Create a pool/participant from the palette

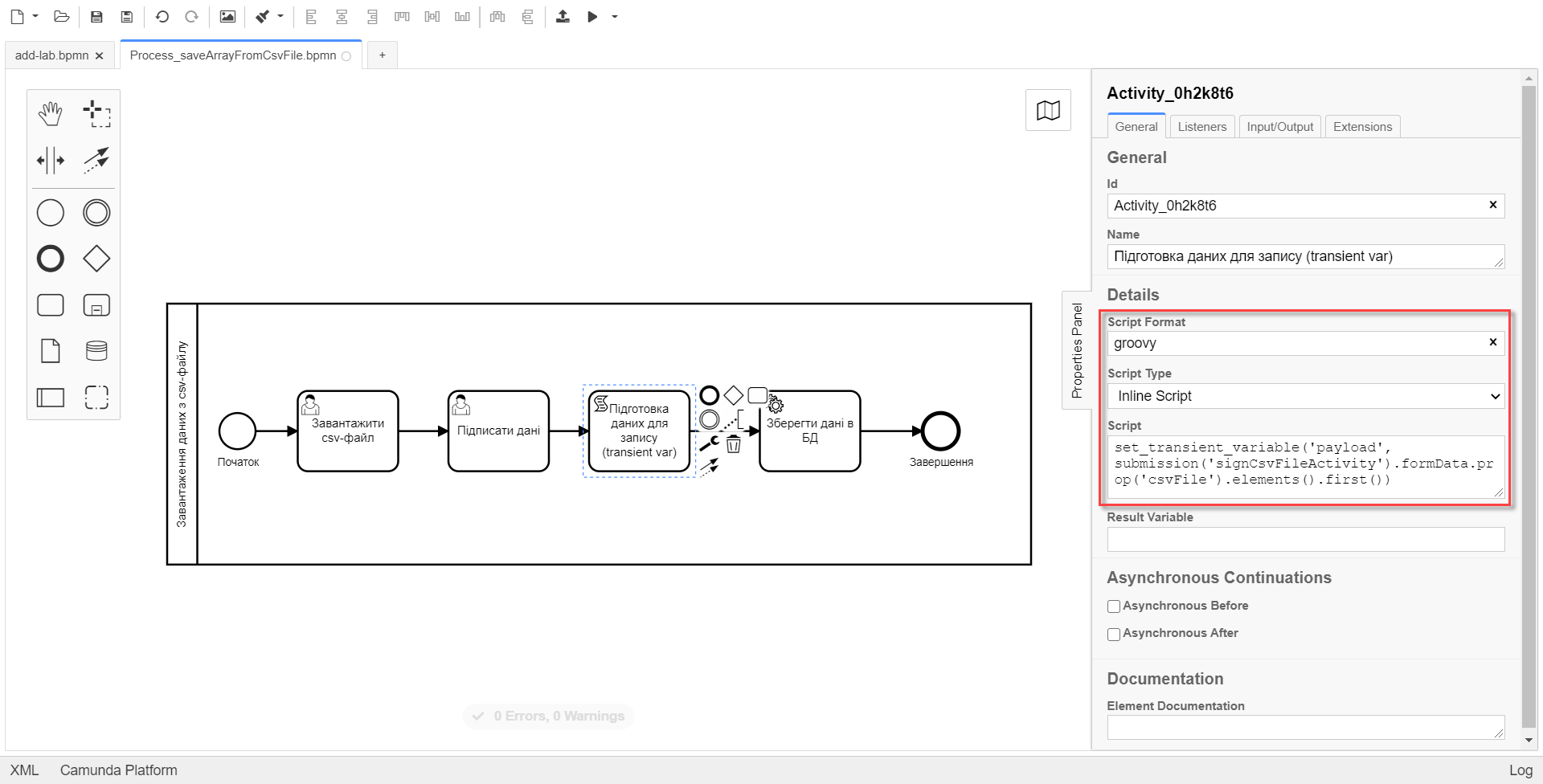click(x=51, y=397)
